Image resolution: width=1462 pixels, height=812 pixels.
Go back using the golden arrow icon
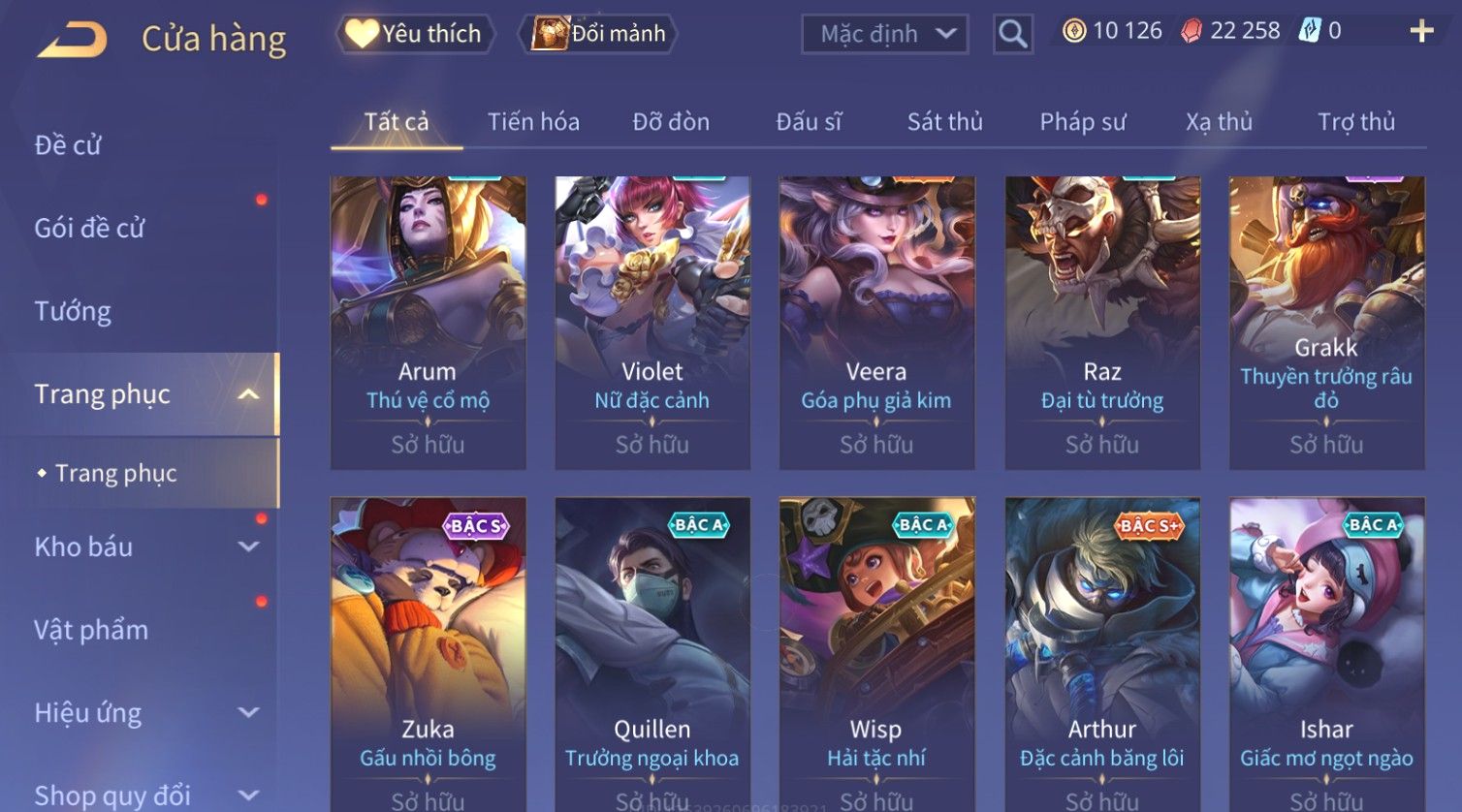click(72, 40)
